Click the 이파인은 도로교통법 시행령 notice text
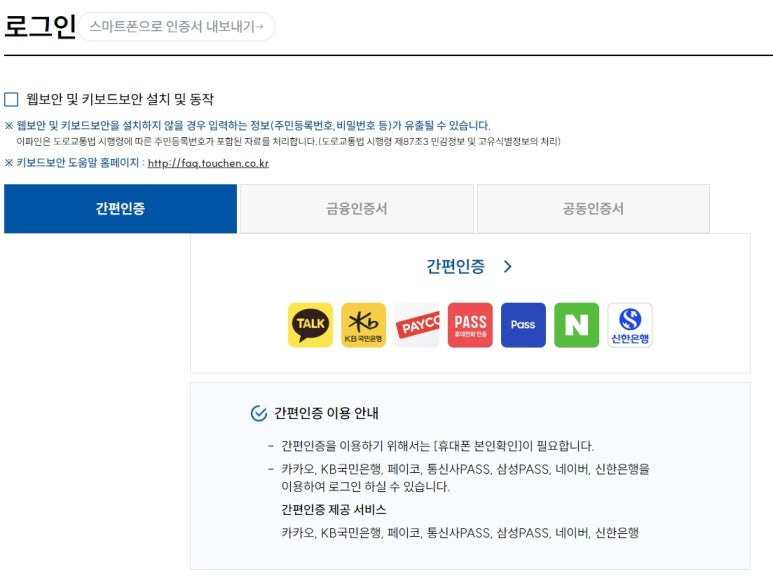 [x=288, y=142]
